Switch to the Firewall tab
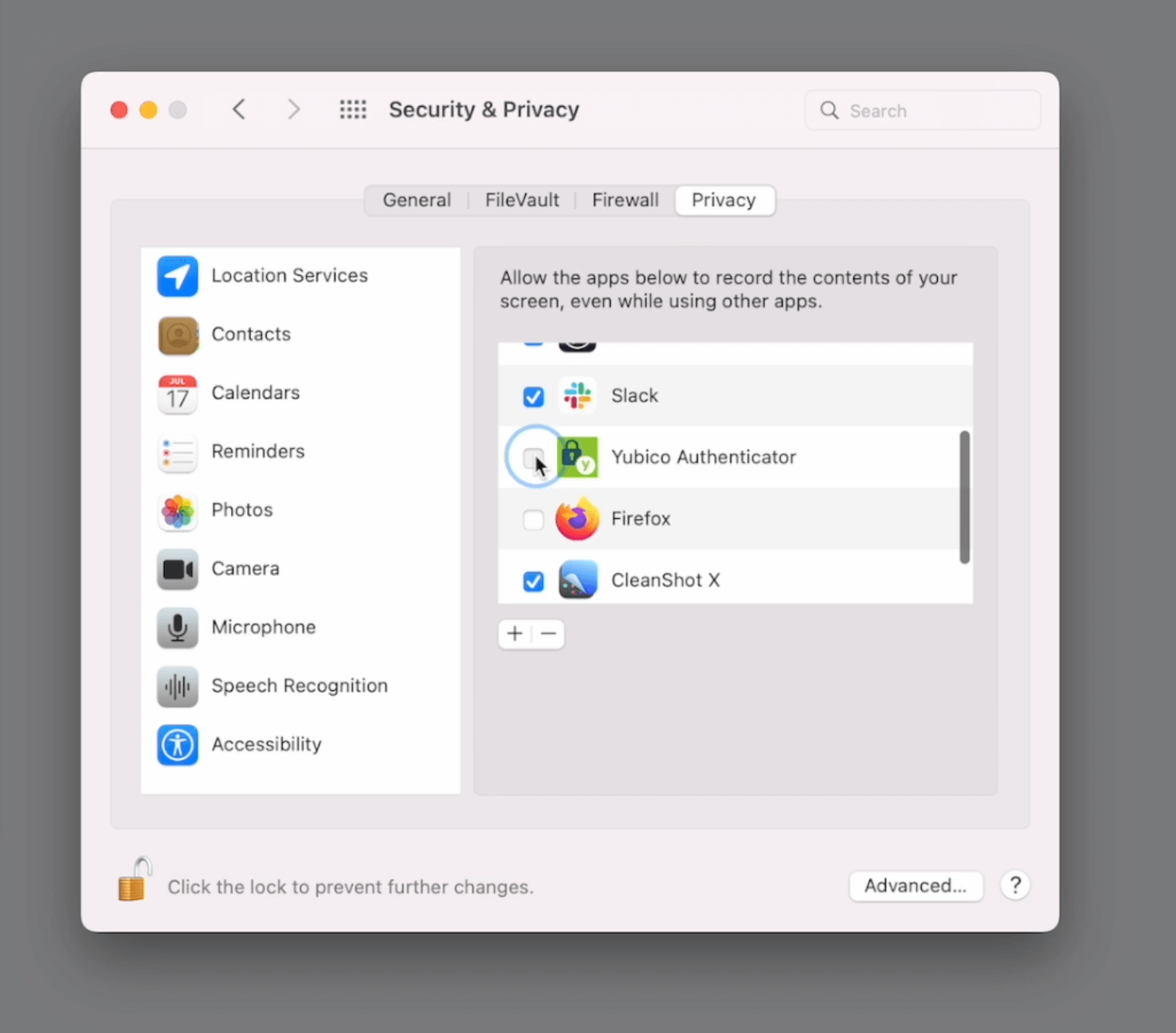Screen dimensions: 1176x1033 pos(625,200)
